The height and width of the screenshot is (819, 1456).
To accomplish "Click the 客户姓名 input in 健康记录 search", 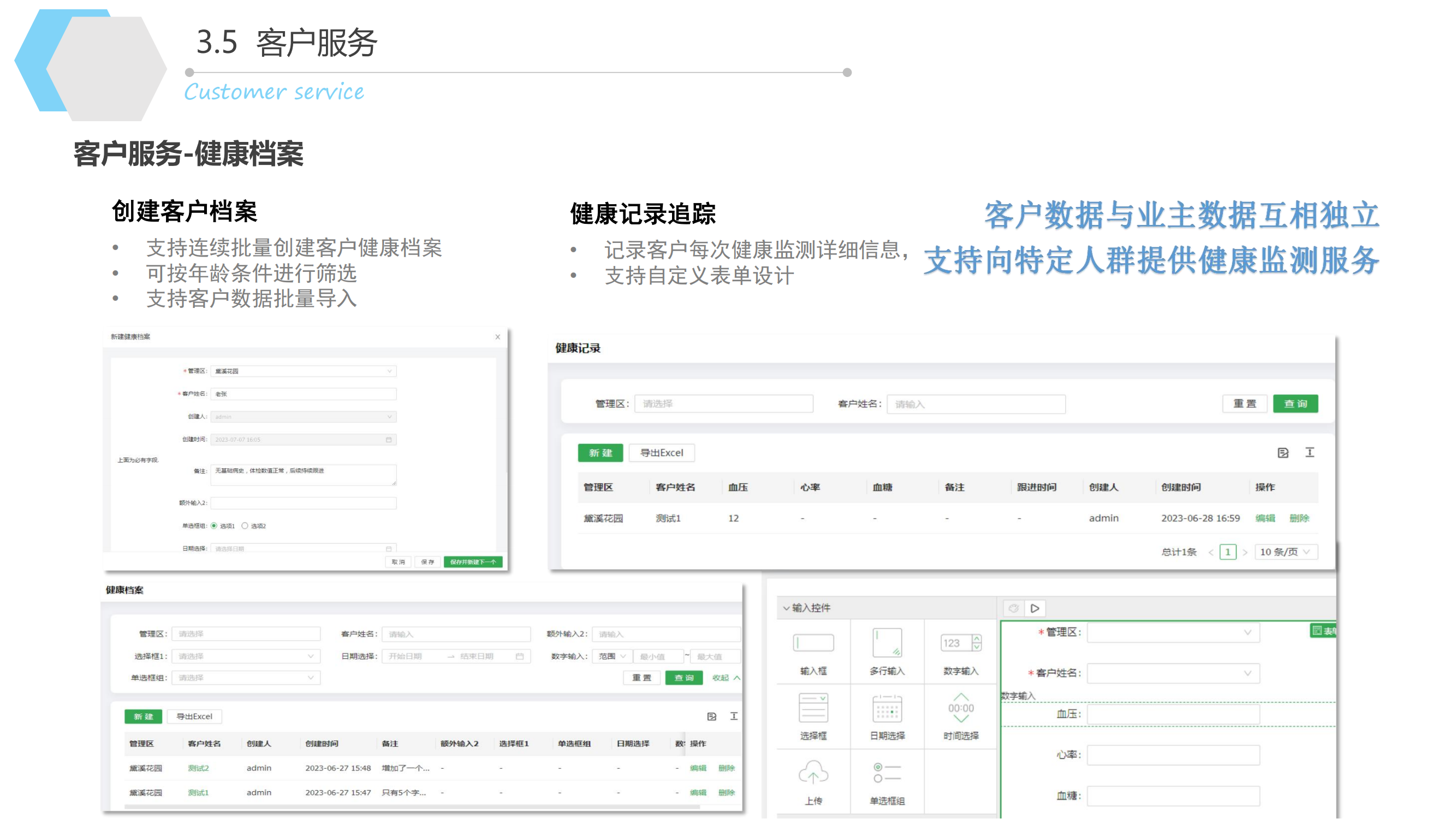I will (x=976, y=404).
